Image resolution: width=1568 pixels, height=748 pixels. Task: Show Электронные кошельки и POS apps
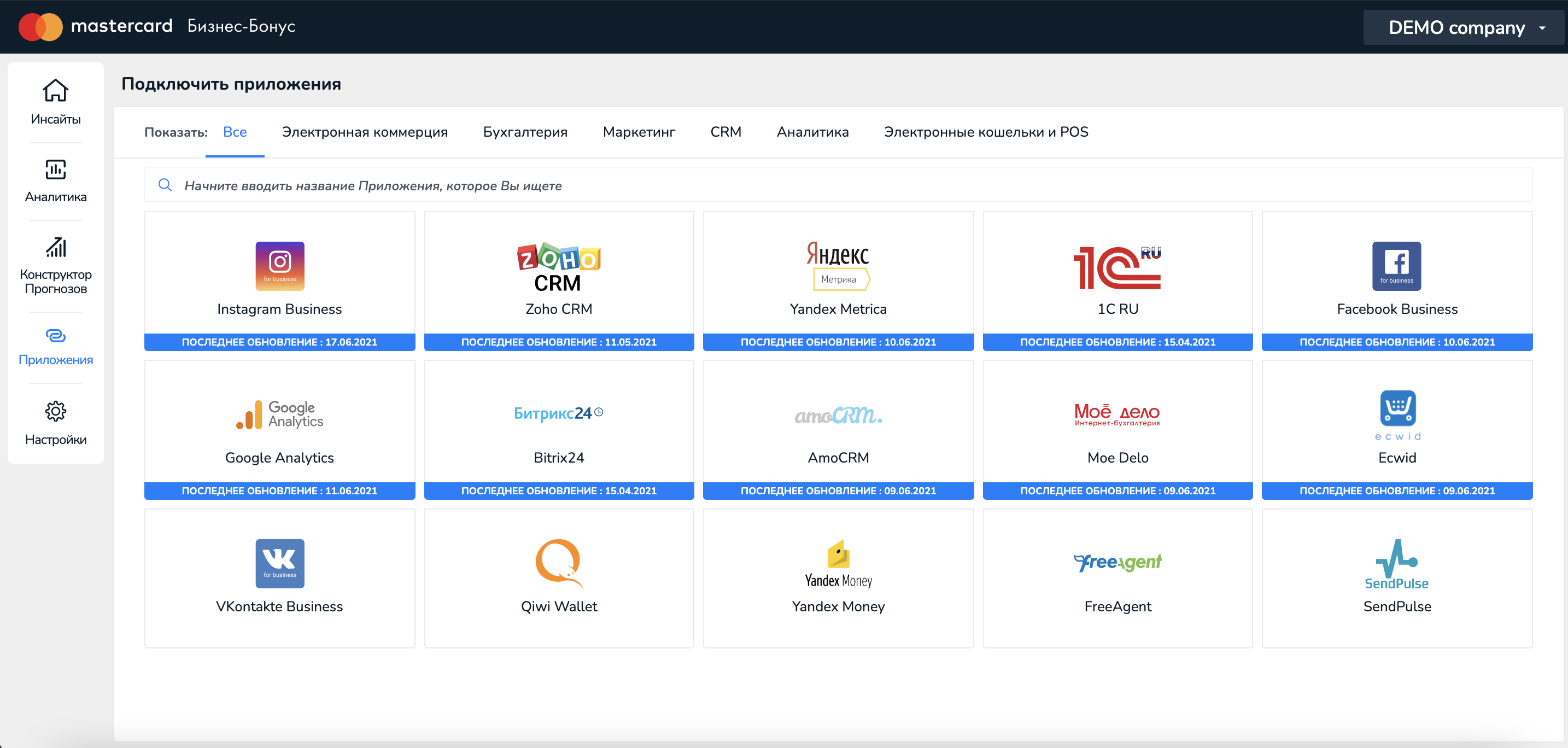pos(986,132)
